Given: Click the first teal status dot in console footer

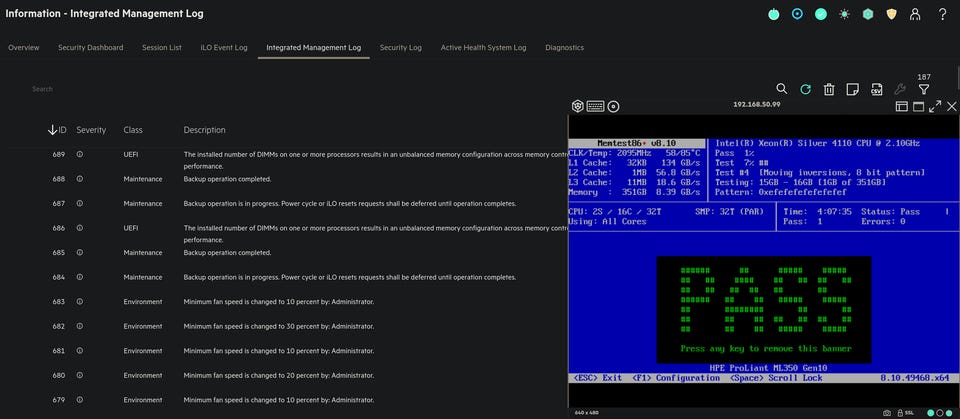Looking at the screenshot, I should (931, 413).
